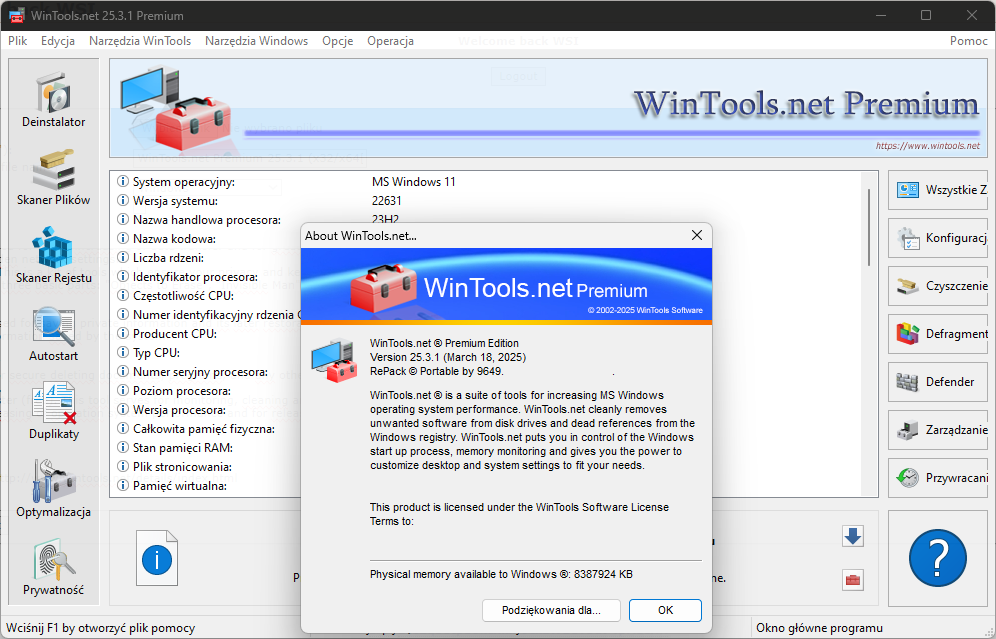
Task: Select the Częstotliwość CPU row
Action: 183,295
